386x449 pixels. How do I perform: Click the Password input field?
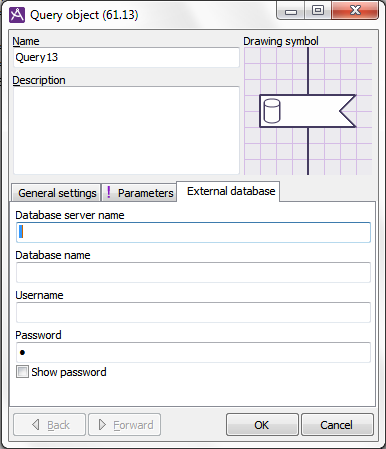[193, 352]
